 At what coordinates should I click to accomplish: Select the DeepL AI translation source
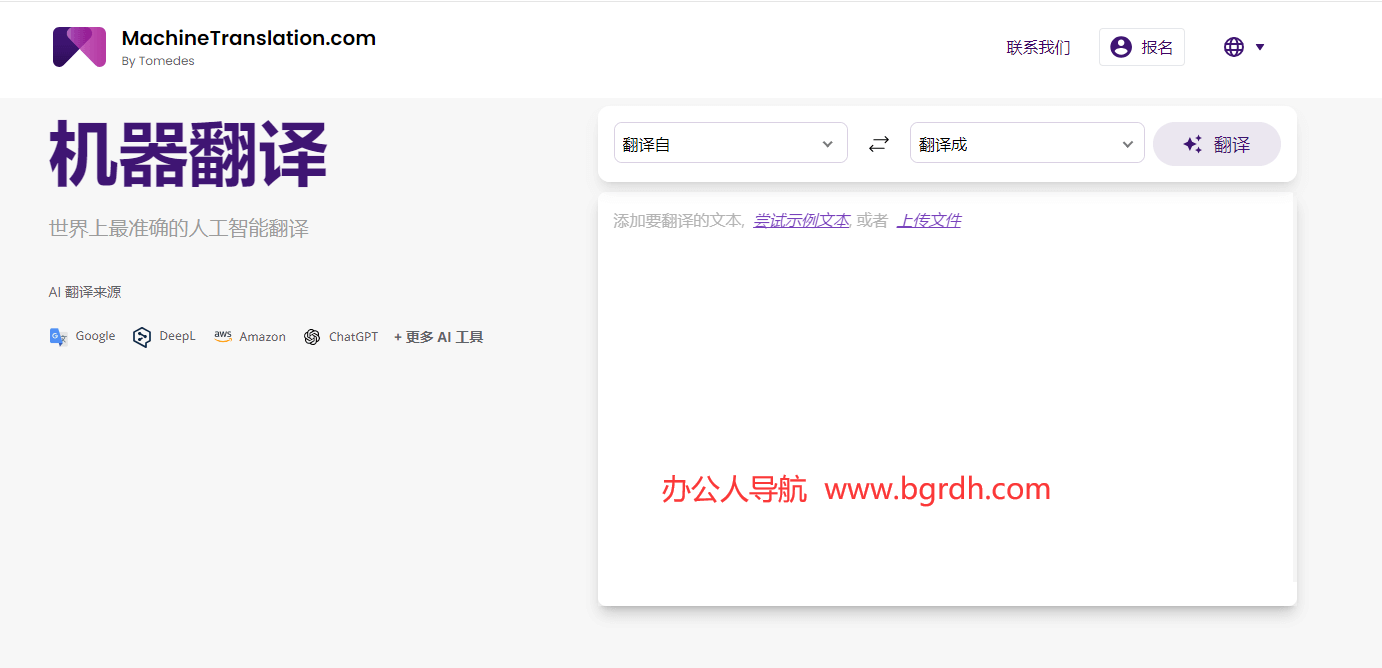(141, 336)
